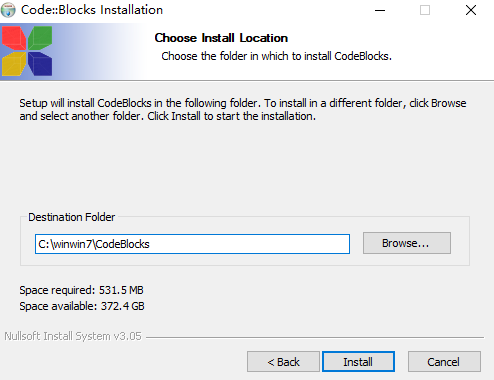494x380 pixels.
Task: Click the yellow cube in CodeBlocks logo
Action: (x=14, y=63)
